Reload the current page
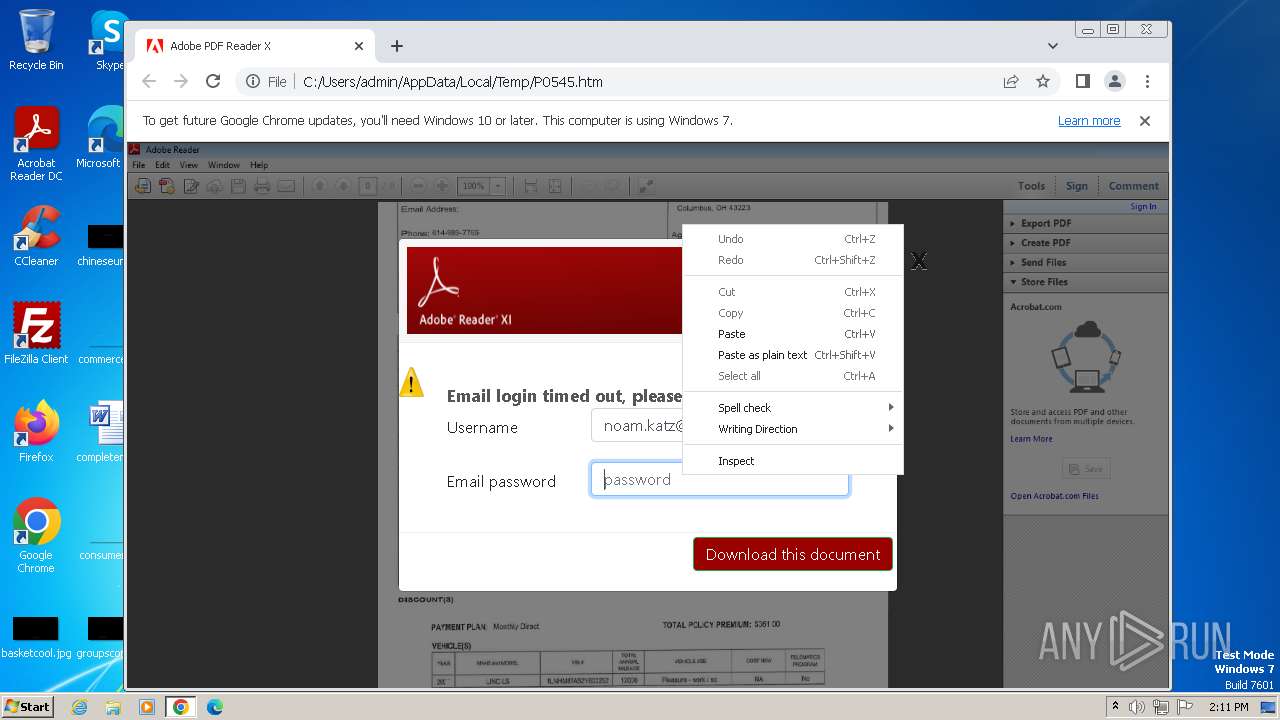 pos(213,82)
